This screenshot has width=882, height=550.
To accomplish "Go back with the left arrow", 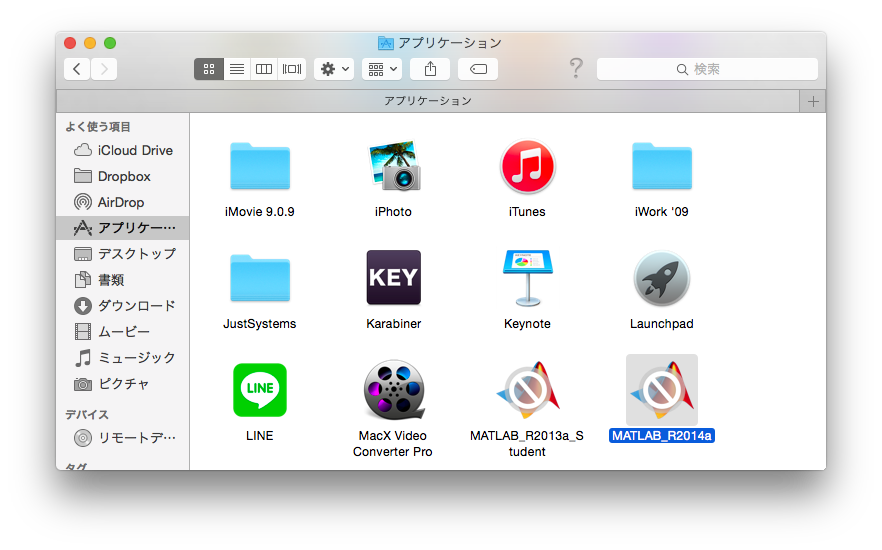I will (x=77, y=69).
